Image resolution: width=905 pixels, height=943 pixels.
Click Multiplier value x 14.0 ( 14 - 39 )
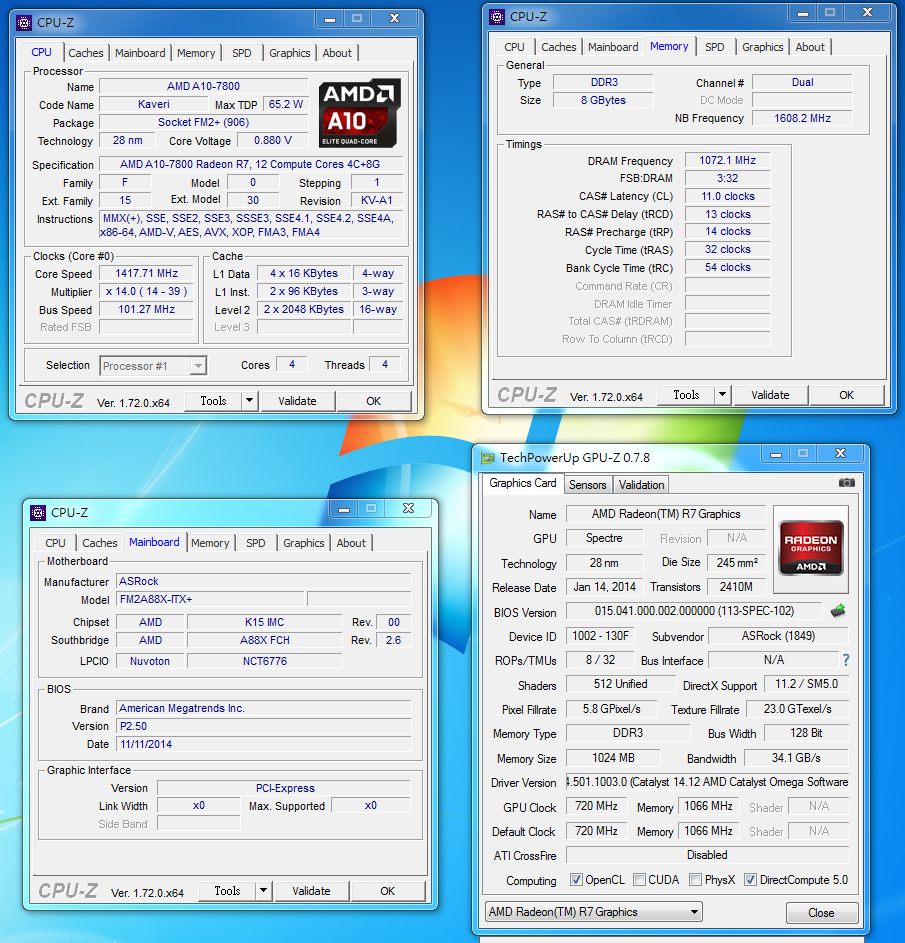pos(147,292)
